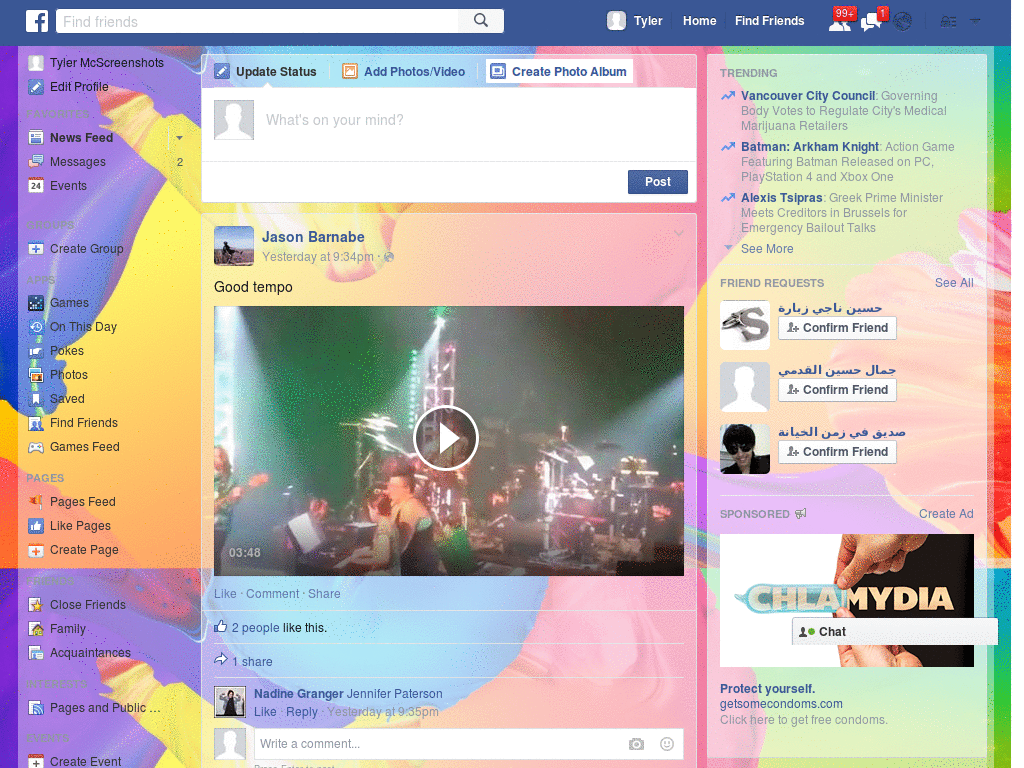
Task: Open post audience globe selector
Action: click(x=389, y=257)
